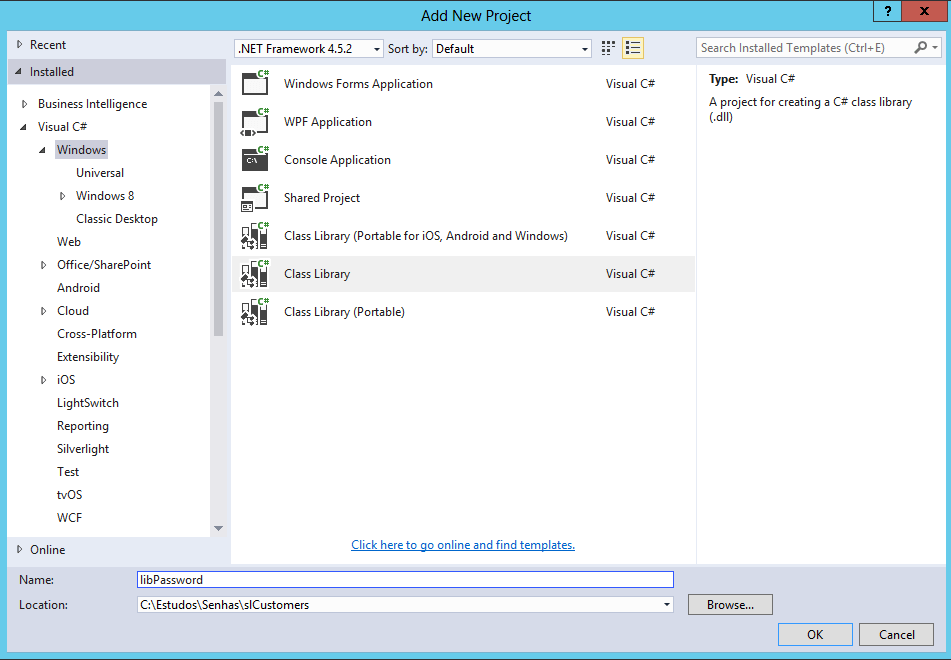Screen dimensions: 951x660
Task: Expand the Recent section
Action: point(19,44)
